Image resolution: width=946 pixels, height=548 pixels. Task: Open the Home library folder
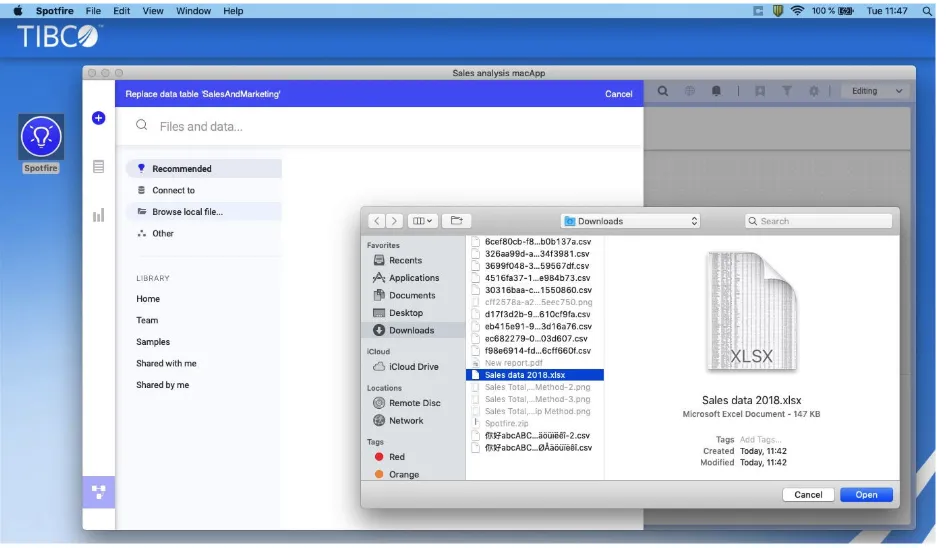tap(148, 299)
